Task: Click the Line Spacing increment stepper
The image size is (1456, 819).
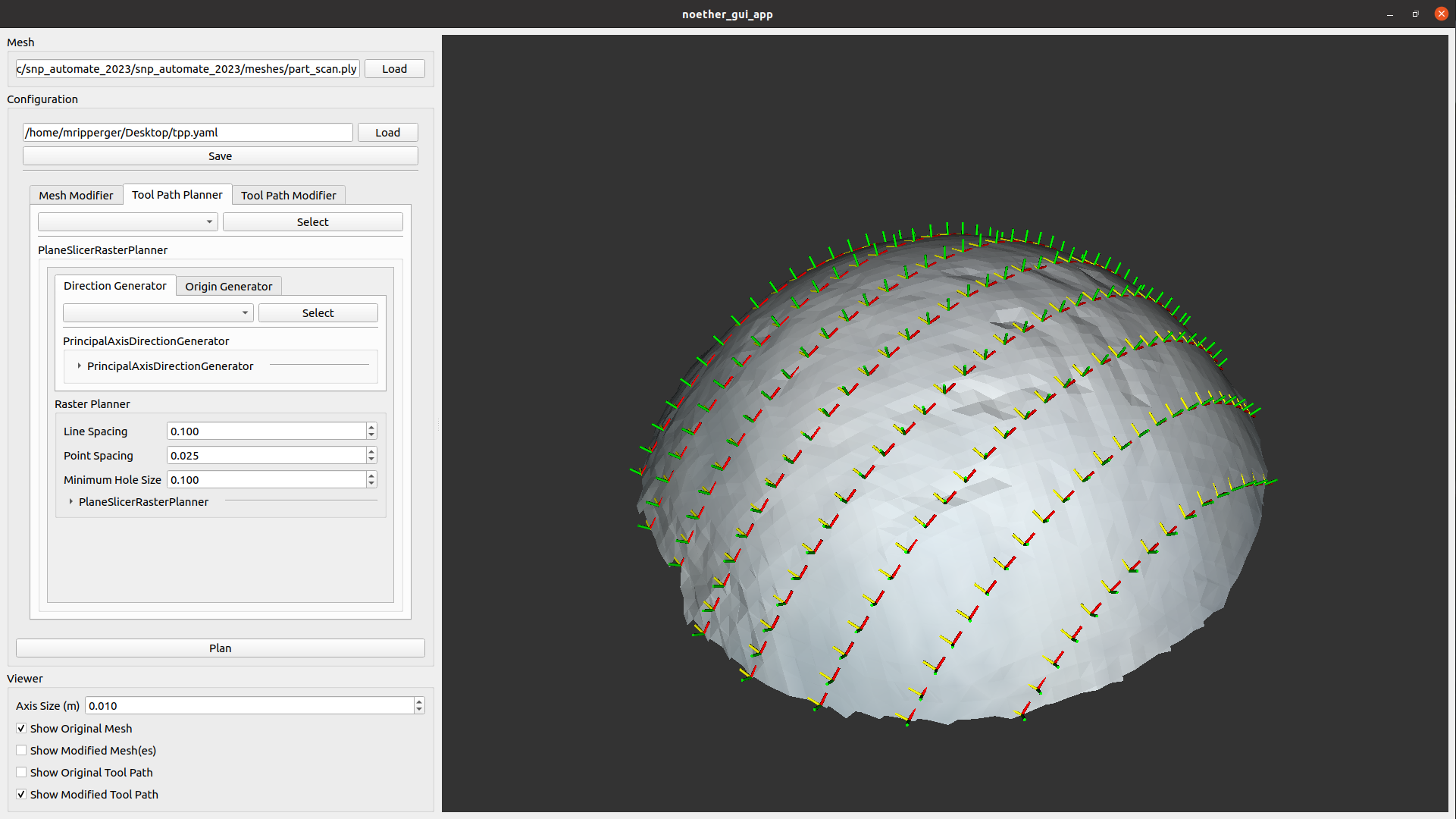Action: tap(372, 427)
